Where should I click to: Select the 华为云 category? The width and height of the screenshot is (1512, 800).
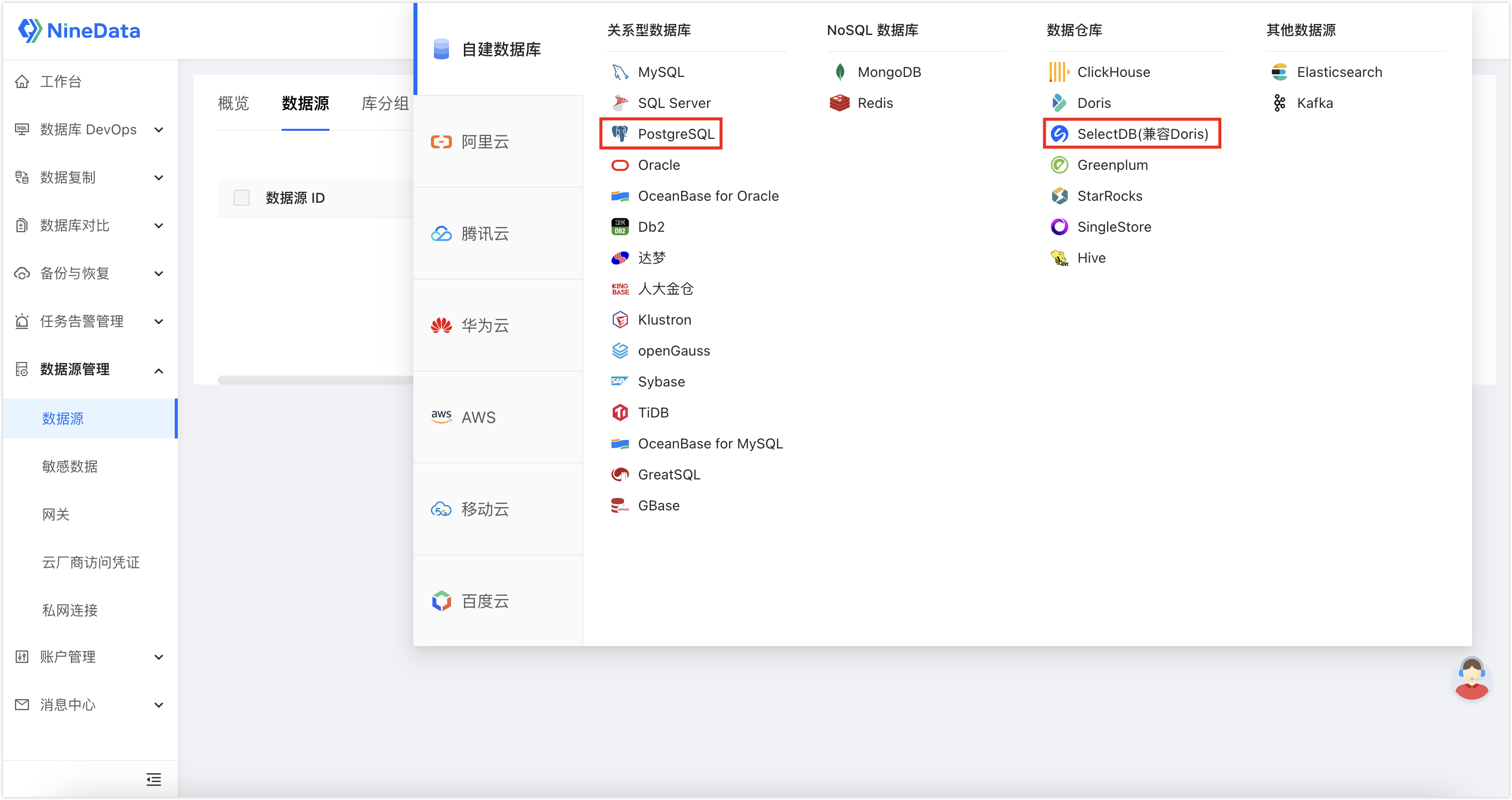498,325
